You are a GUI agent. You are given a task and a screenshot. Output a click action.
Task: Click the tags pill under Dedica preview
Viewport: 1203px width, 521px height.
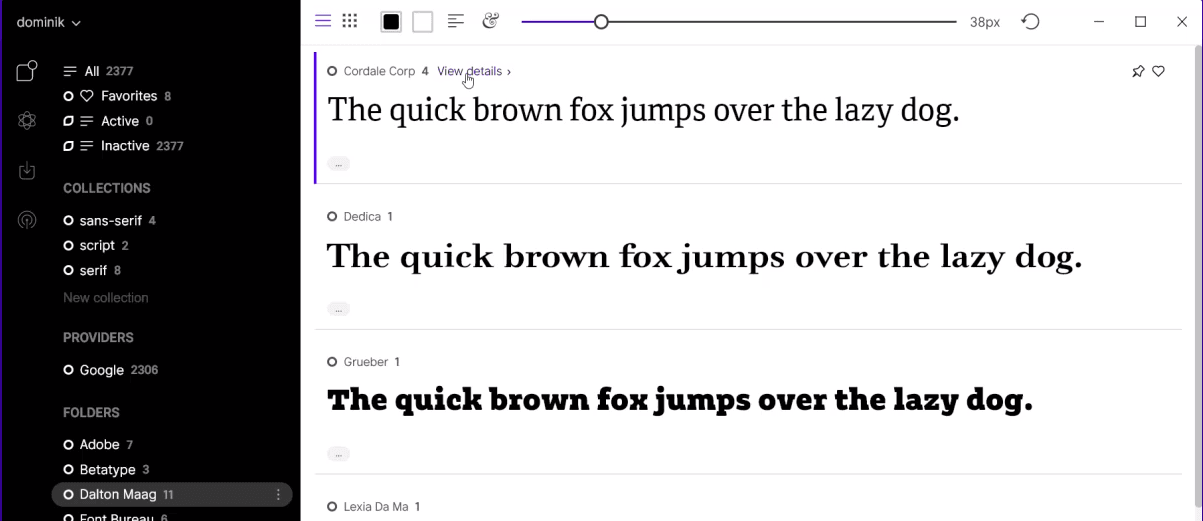point(338,309)
